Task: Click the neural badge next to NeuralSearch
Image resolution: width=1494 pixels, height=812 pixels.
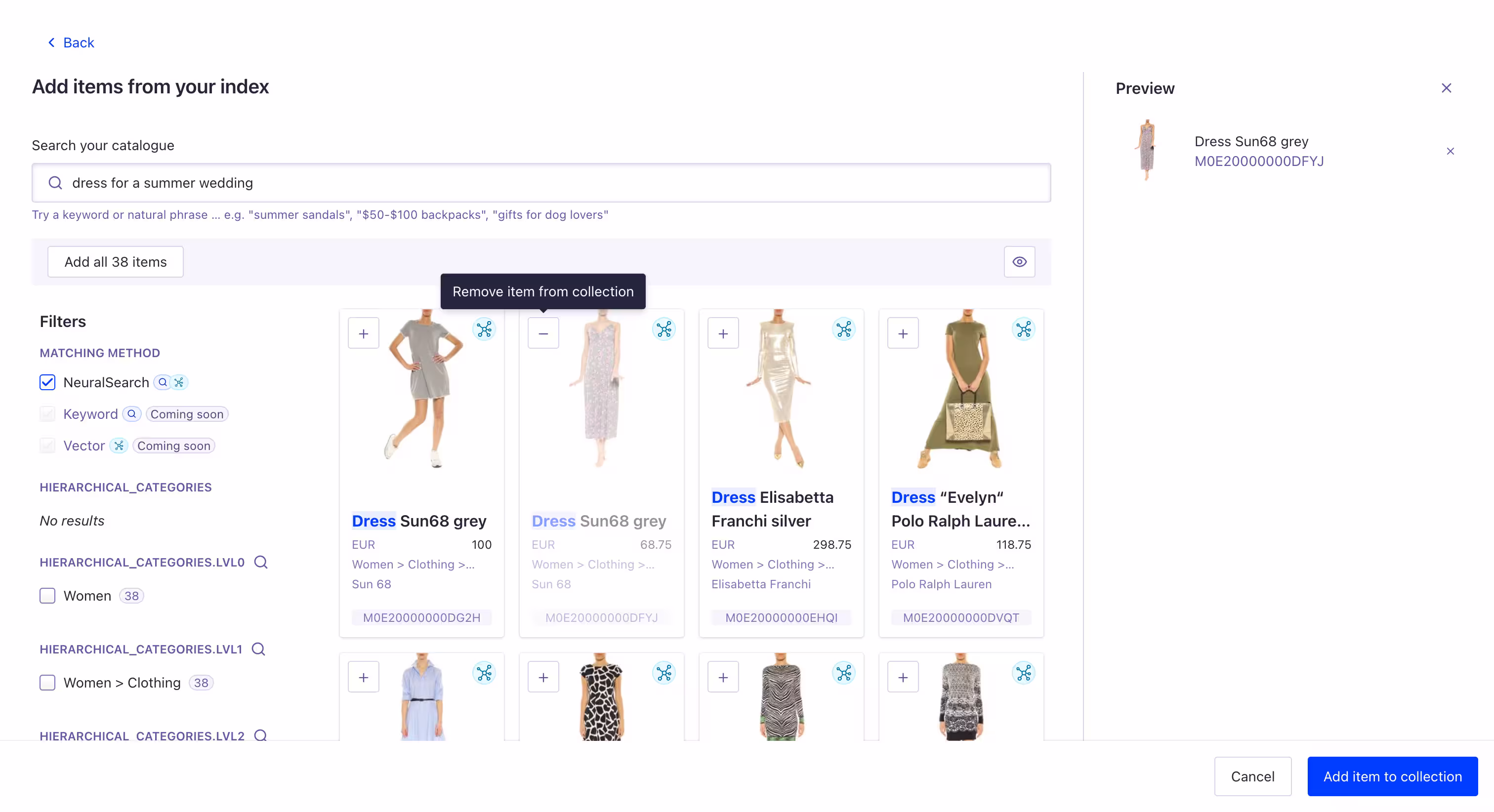Action: 179,382
